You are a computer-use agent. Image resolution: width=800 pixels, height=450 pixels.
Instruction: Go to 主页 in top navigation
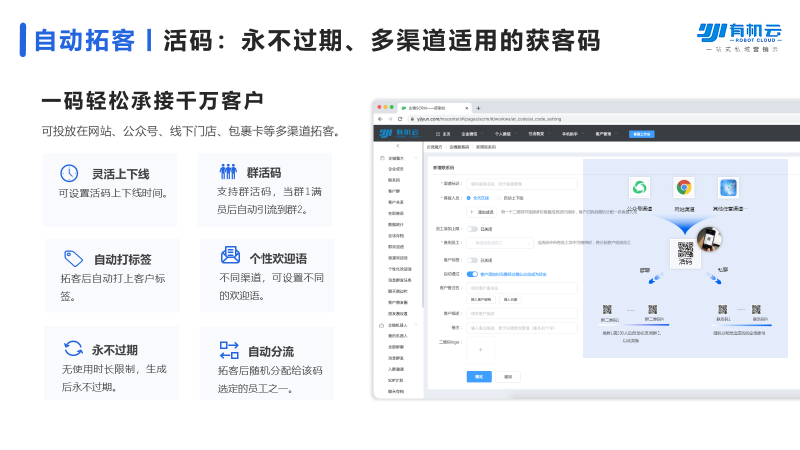pos(445,133)
